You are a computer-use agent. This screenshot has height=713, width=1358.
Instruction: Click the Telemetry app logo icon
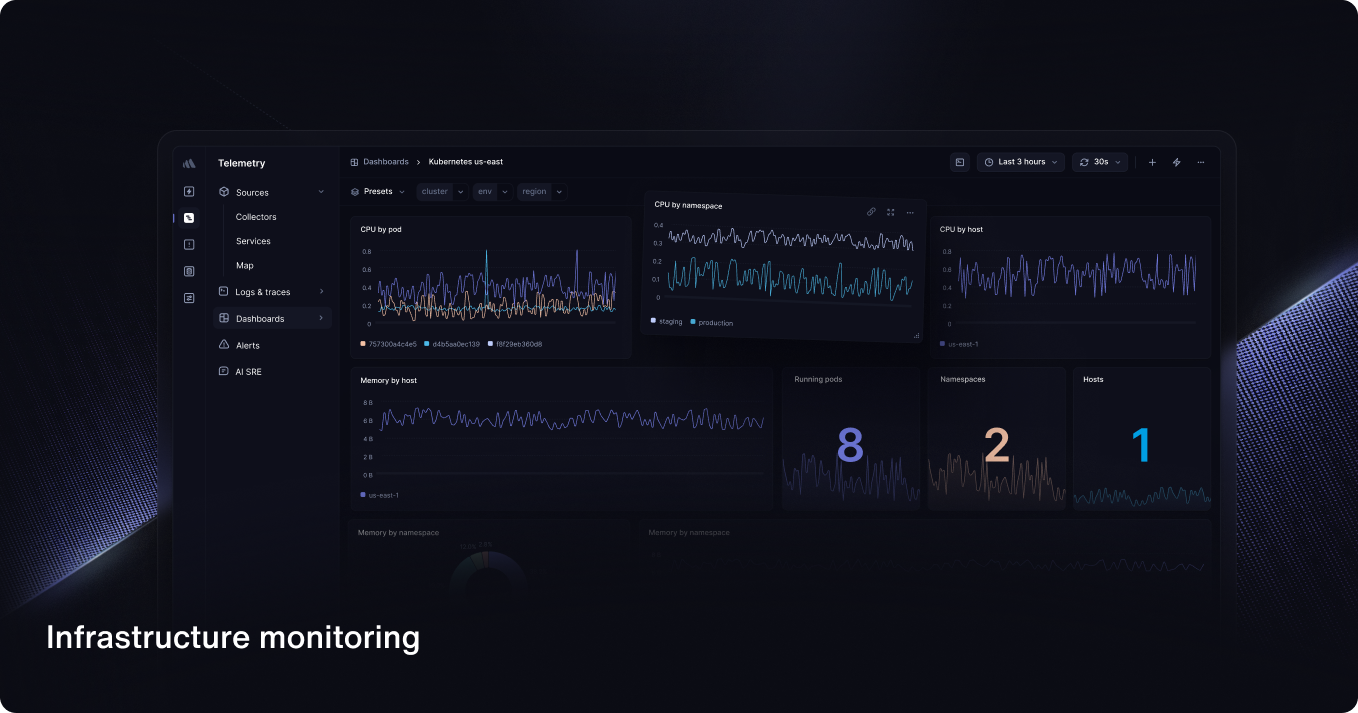tap(189, 163)
